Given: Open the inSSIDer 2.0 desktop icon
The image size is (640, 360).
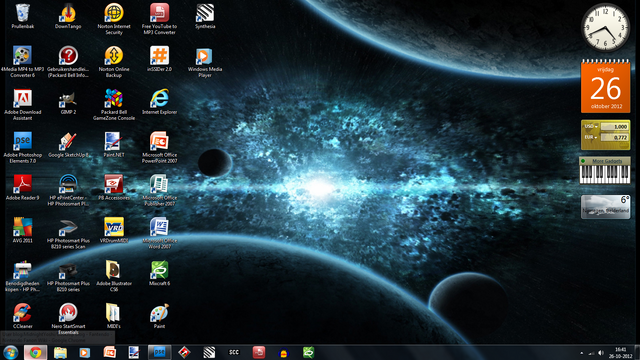Looking at the screenshot, I should (x=159, y=59).
